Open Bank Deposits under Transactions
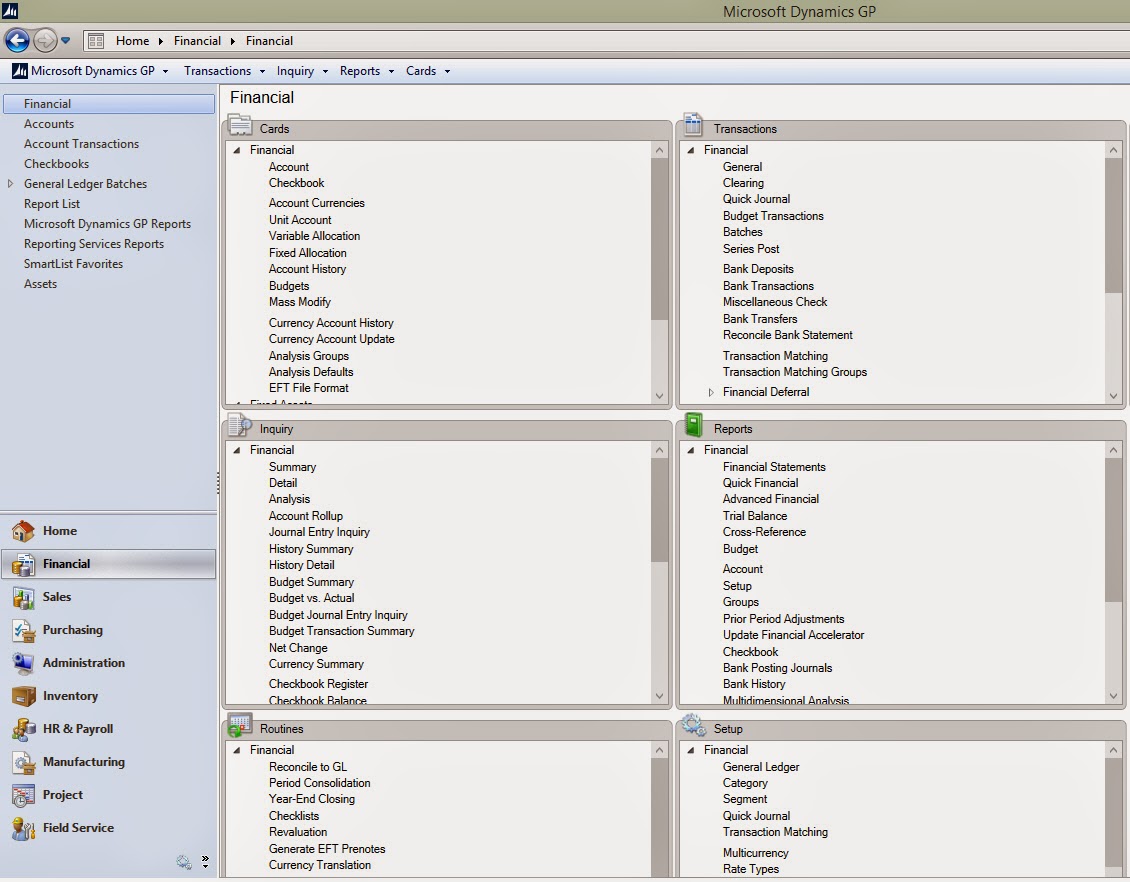The height and width of the screenshot is (882, 1130). pyautogui.click(x=758, y=269)
